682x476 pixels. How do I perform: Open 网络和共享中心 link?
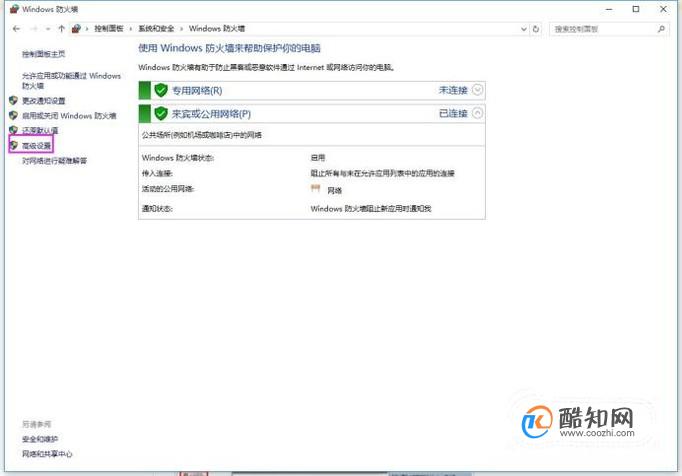[x=47, y=454]
